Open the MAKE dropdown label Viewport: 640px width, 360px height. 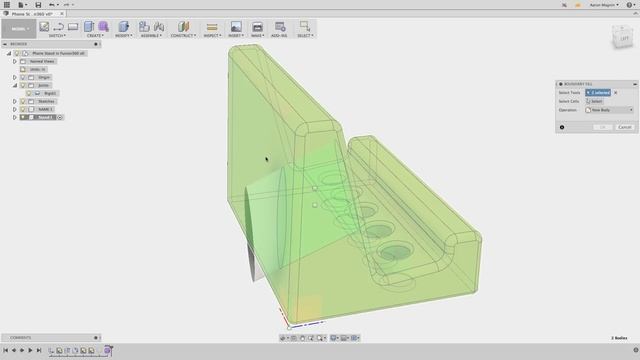click(258, 36)
